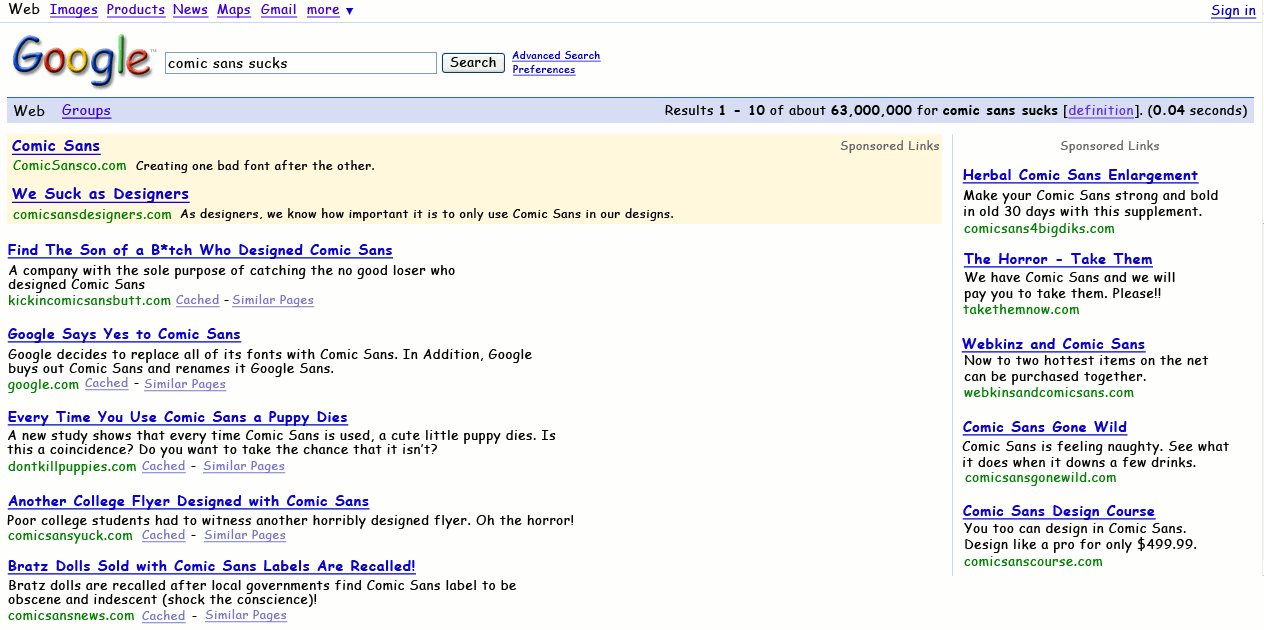Open the 'definition' link in results bar
1264x630 pixels.
(1101, 111)
